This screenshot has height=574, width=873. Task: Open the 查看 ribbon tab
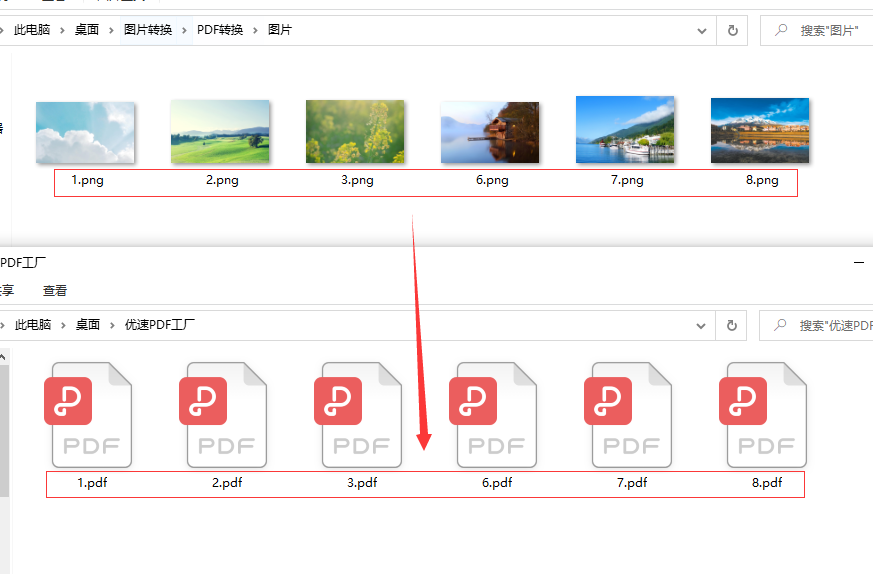tap(55, 291)
